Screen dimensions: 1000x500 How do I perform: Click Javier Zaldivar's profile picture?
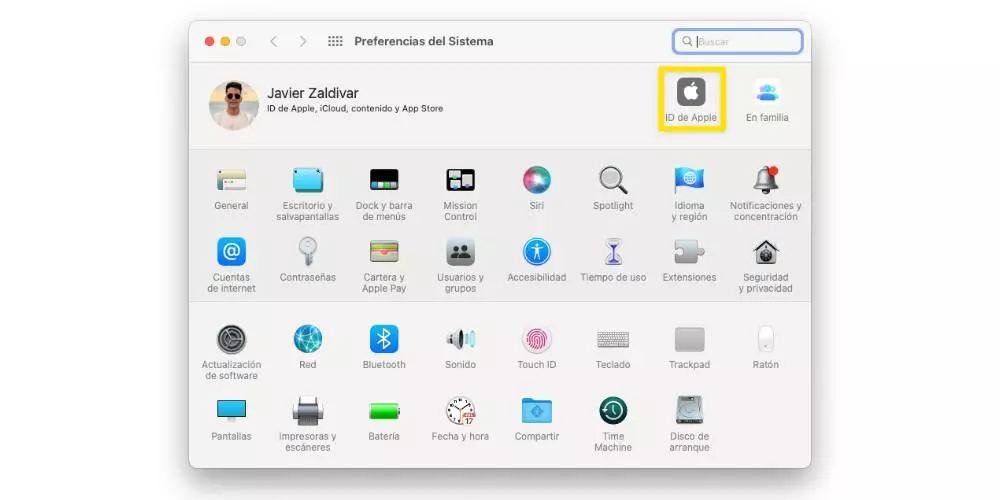click(x=234, y=105)
